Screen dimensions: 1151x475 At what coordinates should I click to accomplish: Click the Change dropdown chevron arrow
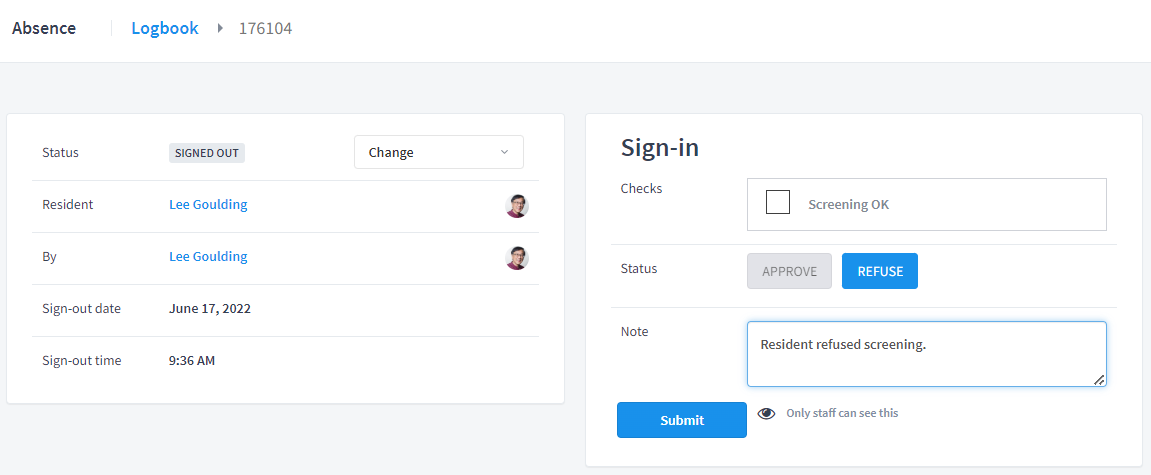(x=504, y=152)
